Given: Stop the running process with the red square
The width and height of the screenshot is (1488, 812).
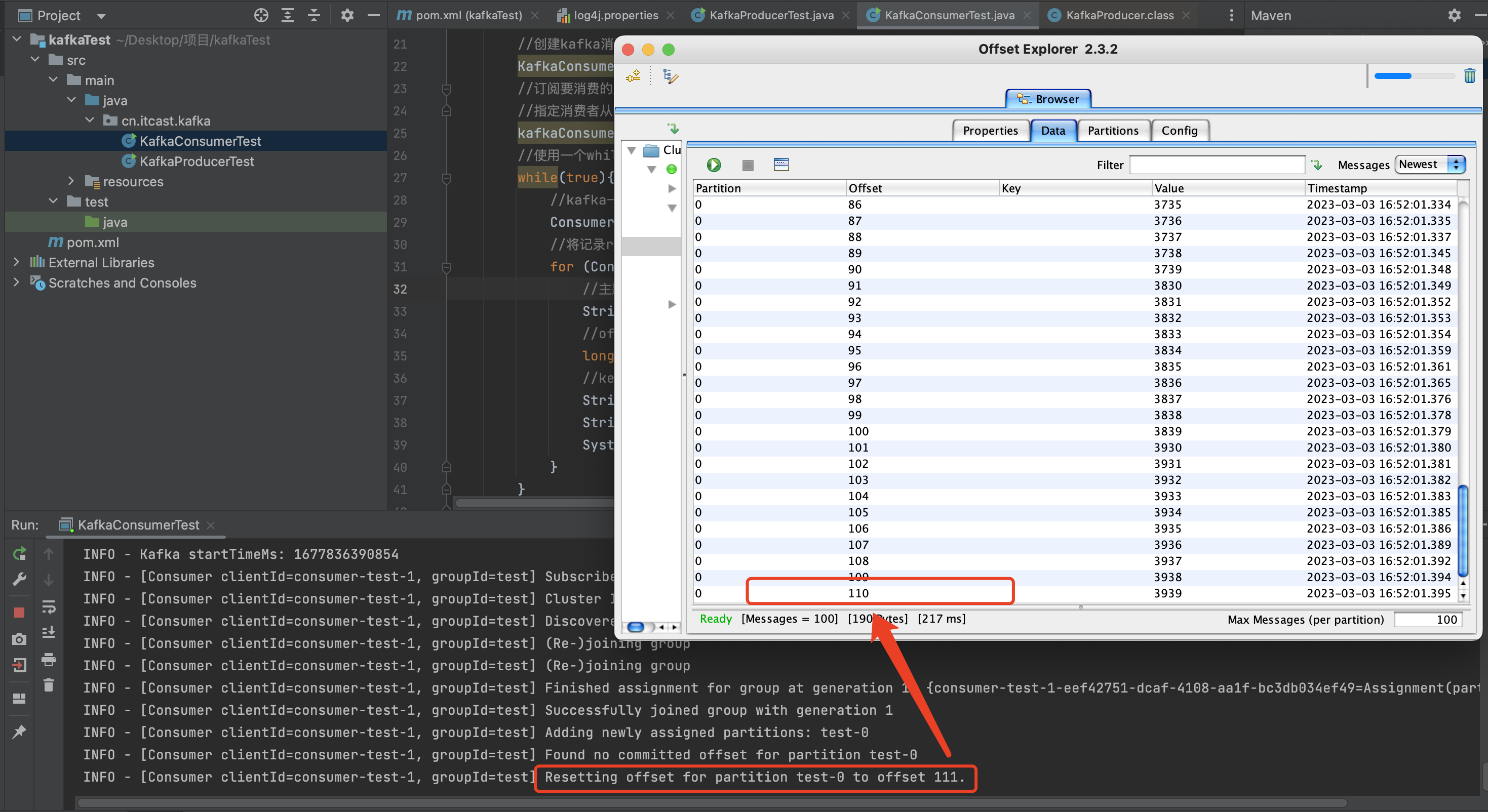Looking at the screenshot, I should (19, 612).
